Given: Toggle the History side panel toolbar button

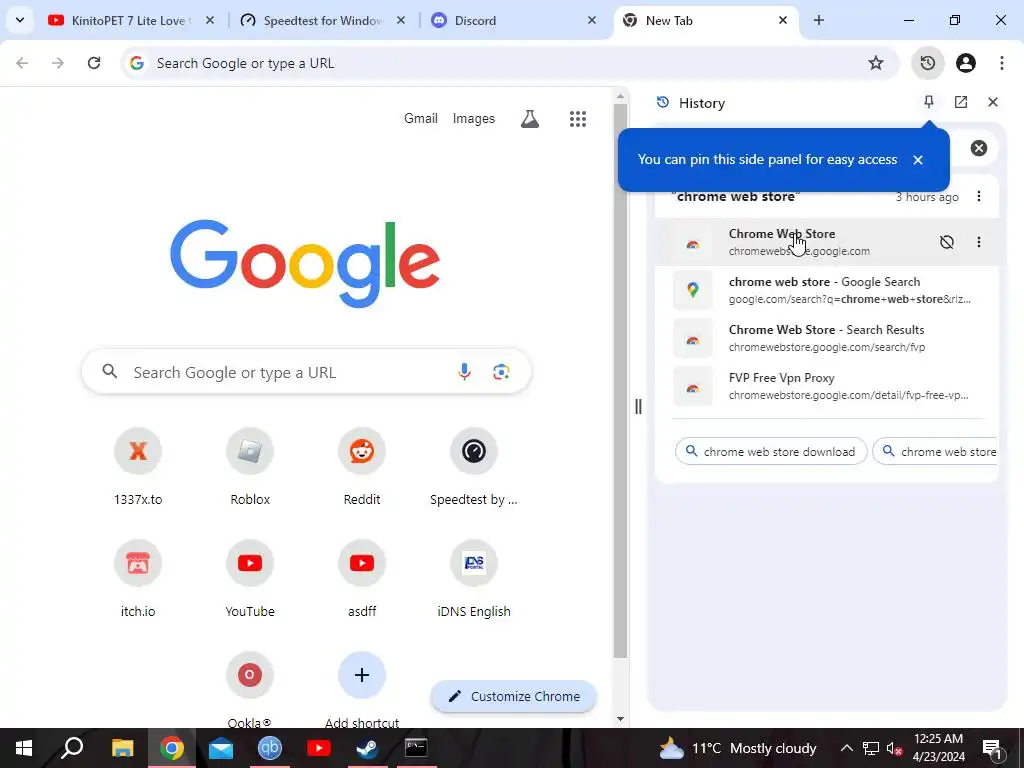Looking at the screenshot, I should click(x=927, y=63).
